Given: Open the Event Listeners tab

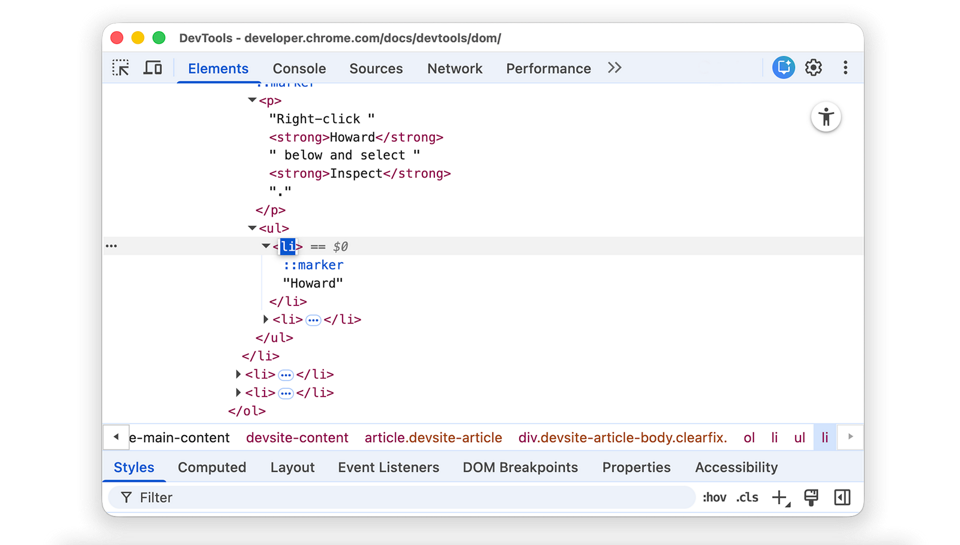Looking at the screenshot, I should (x=389, y=467).
